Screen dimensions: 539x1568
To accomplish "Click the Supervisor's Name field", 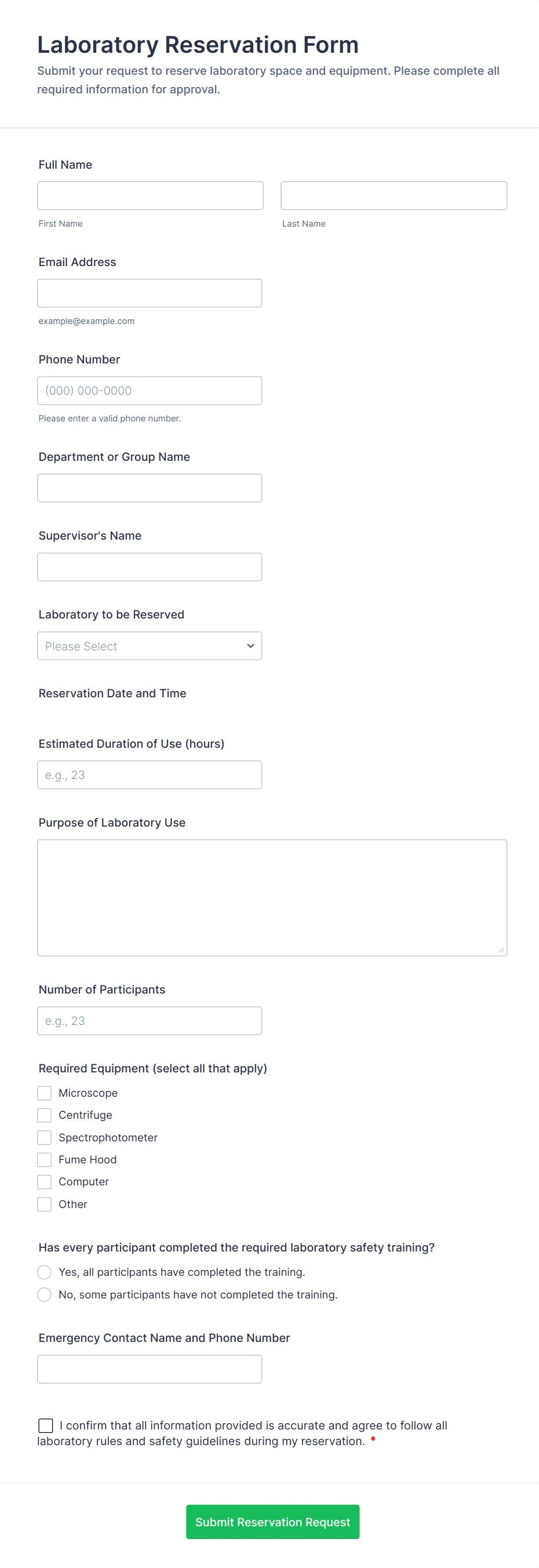I will tap(149, 567).
